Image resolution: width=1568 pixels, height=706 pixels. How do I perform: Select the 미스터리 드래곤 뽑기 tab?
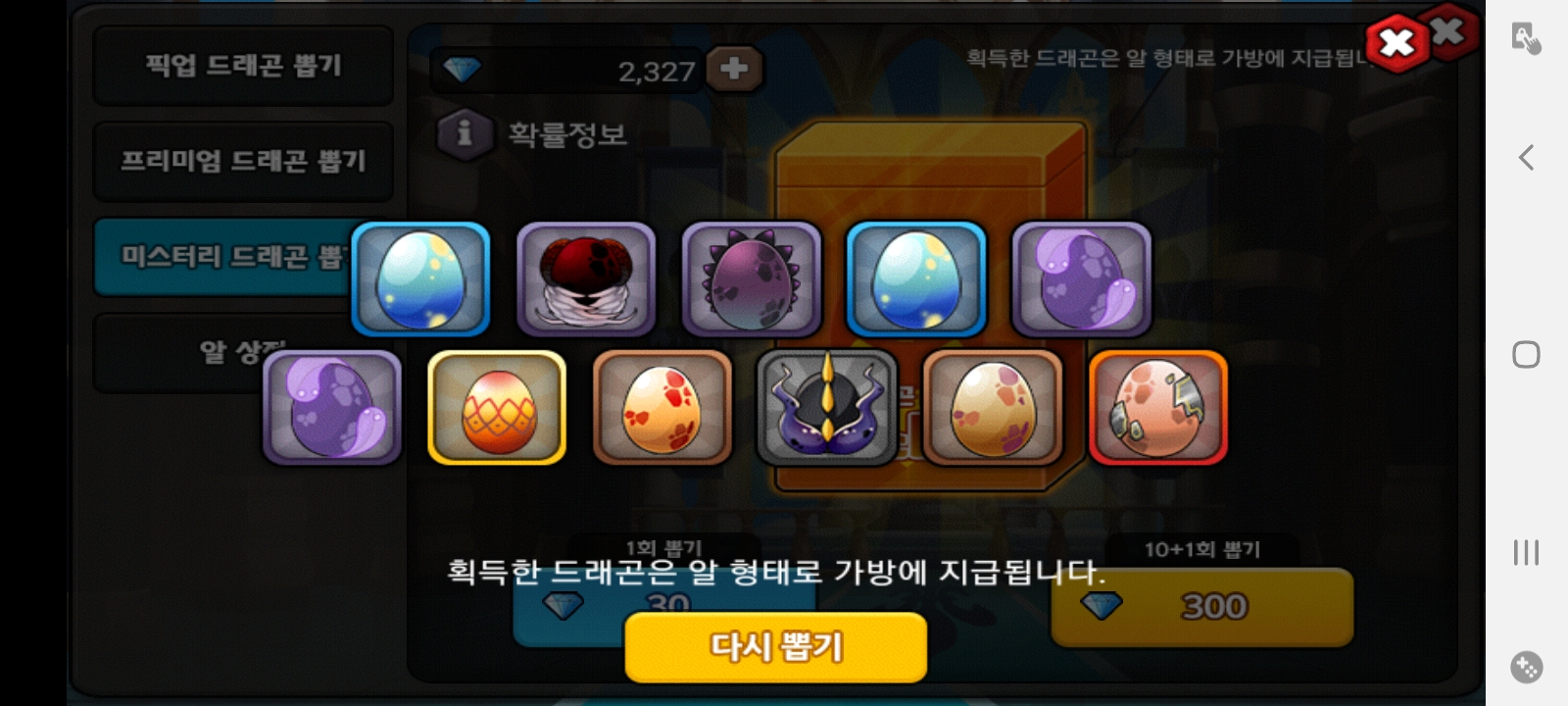click(223, 257)
